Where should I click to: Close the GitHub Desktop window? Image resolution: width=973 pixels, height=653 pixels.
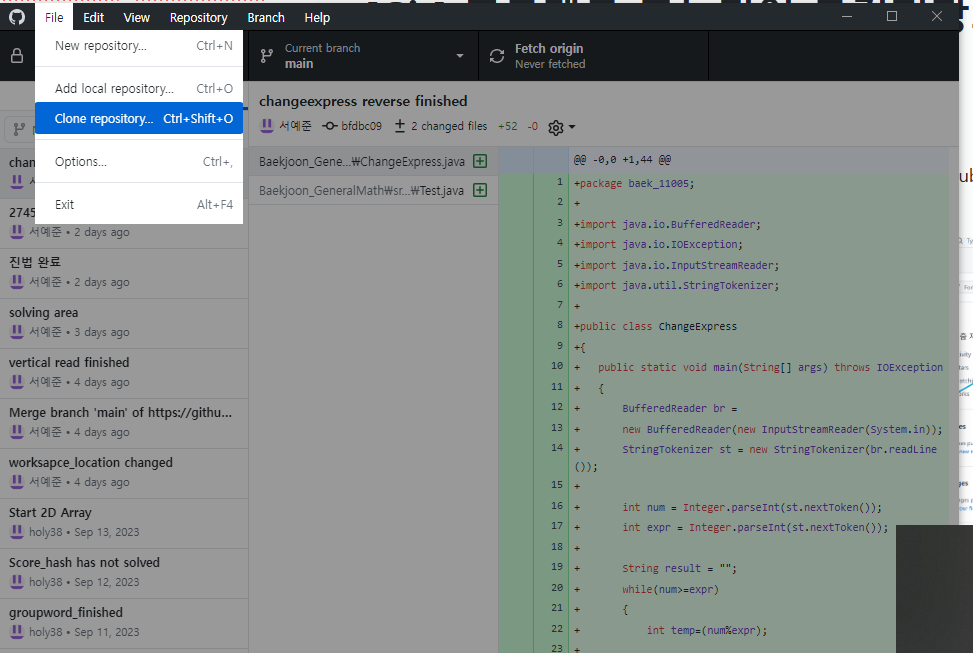[936, 16]
